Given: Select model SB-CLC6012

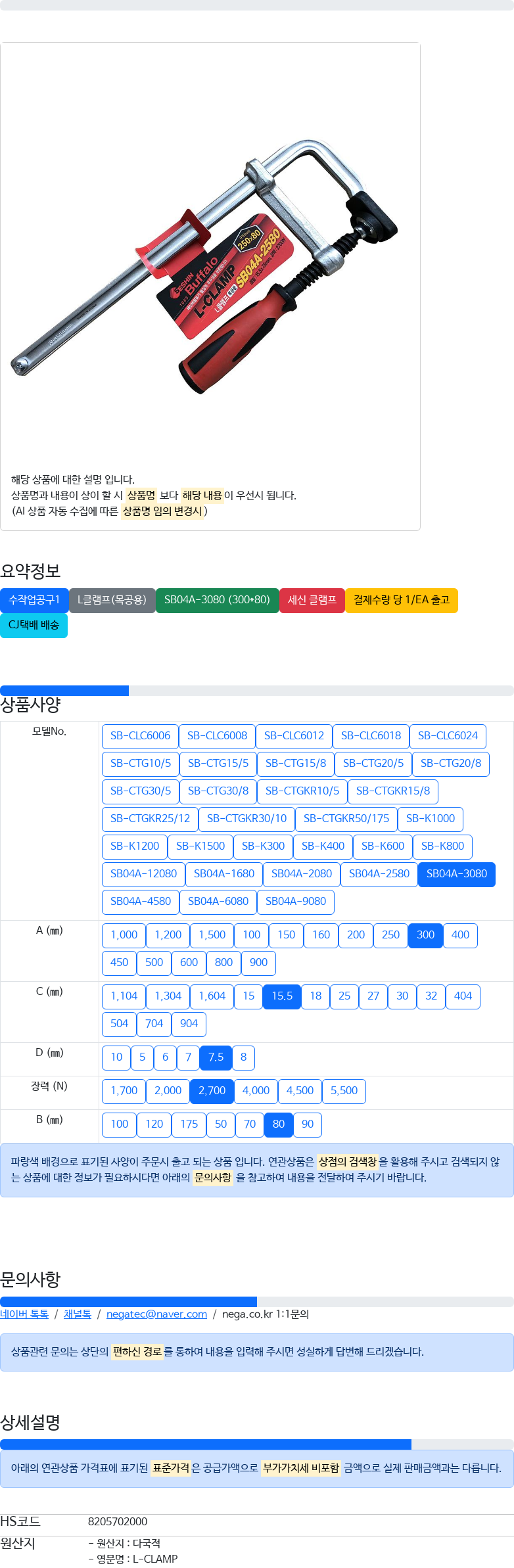Looking at the screenshot, I should [x=294, y=736].
